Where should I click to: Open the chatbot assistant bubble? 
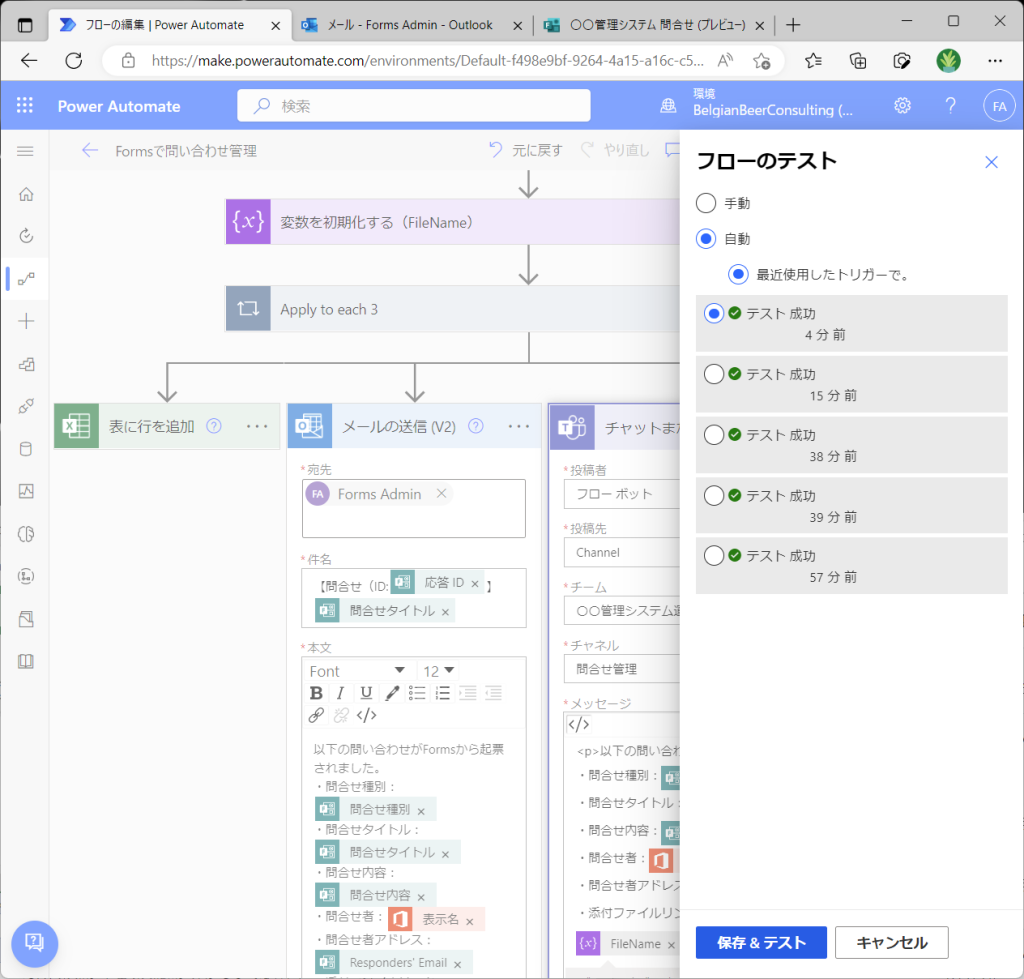pos(34,944)
